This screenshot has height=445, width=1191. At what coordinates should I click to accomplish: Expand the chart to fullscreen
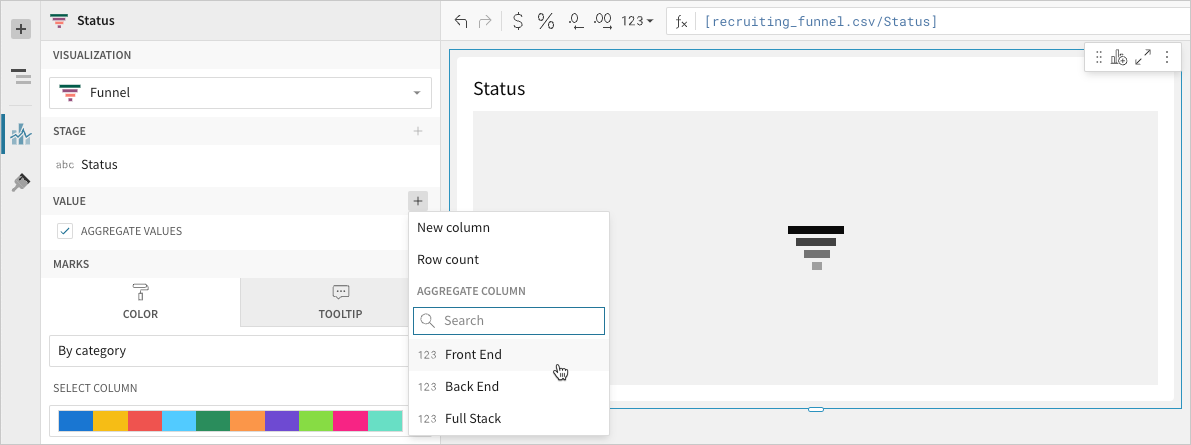pos(1143,58)
